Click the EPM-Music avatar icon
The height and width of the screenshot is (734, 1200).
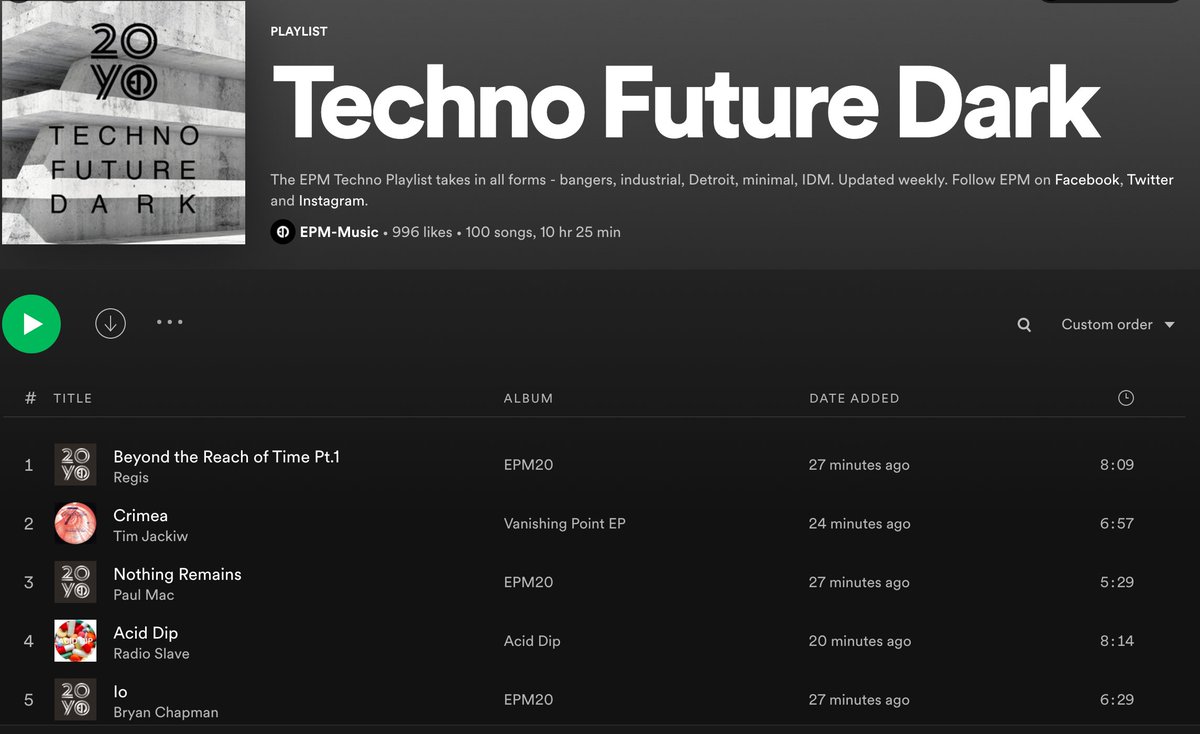[x=283, y=232]
